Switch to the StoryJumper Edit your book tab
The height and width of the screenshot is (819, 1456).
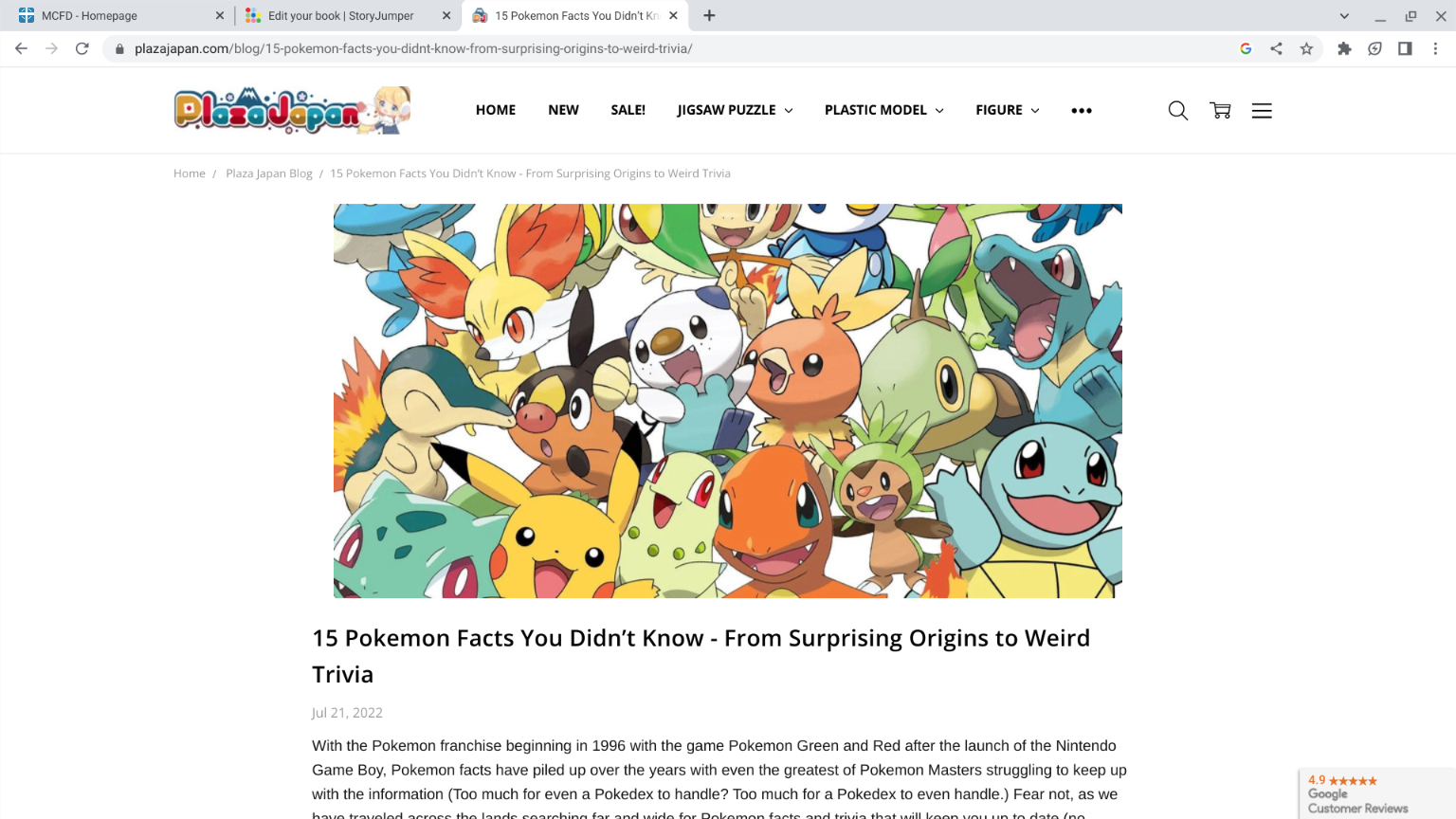[340, 16]
